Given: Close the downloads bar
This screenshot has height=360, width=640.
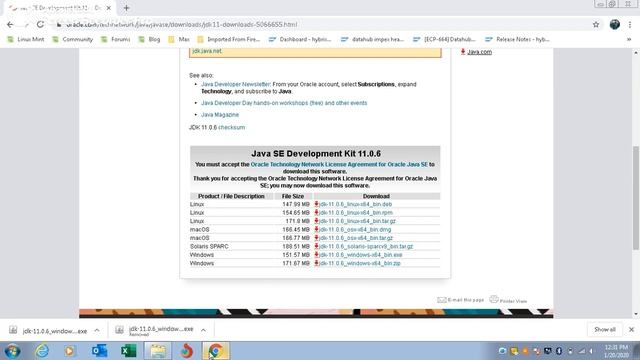Looking at the screenshot, I should click(x=631, y=329).
